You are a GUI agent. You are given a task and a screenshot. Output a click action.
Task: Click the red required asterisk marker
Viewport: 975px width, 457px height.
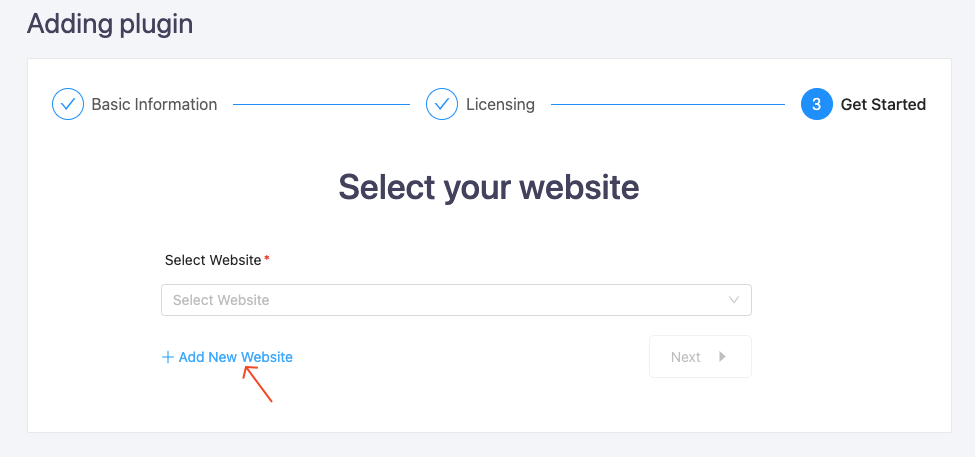[x=267, y=258]
